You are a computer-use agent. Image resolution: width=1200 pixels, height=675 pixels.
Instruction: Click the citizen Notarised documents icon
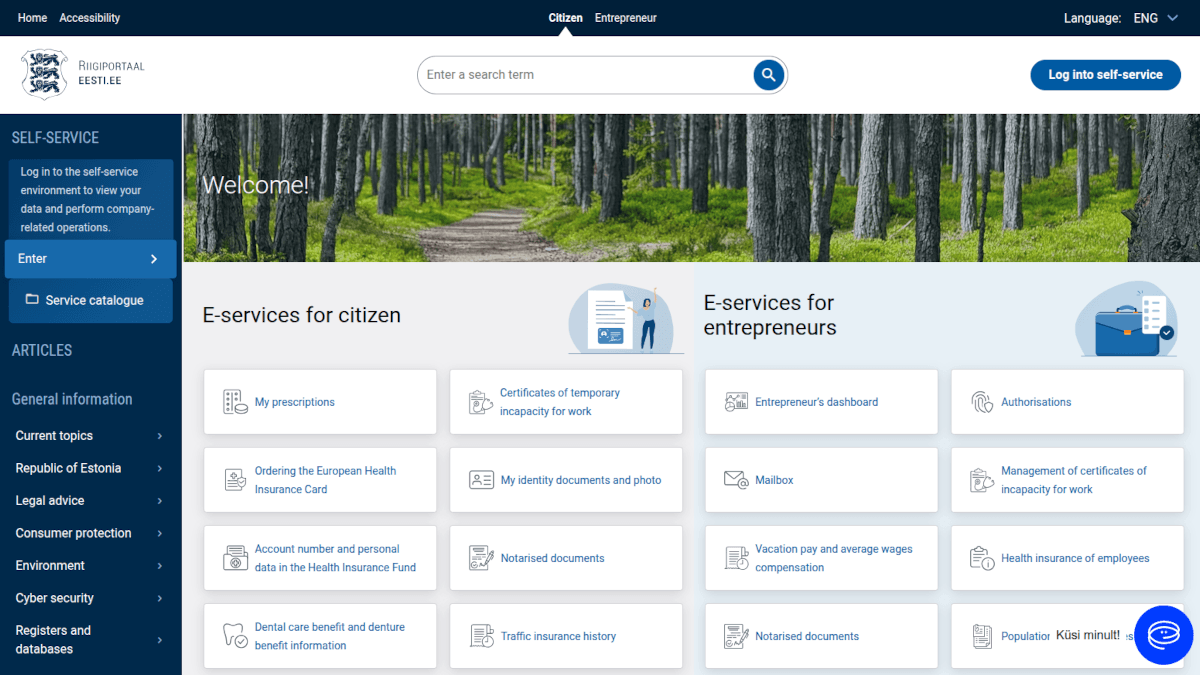(x=481, y=558)
